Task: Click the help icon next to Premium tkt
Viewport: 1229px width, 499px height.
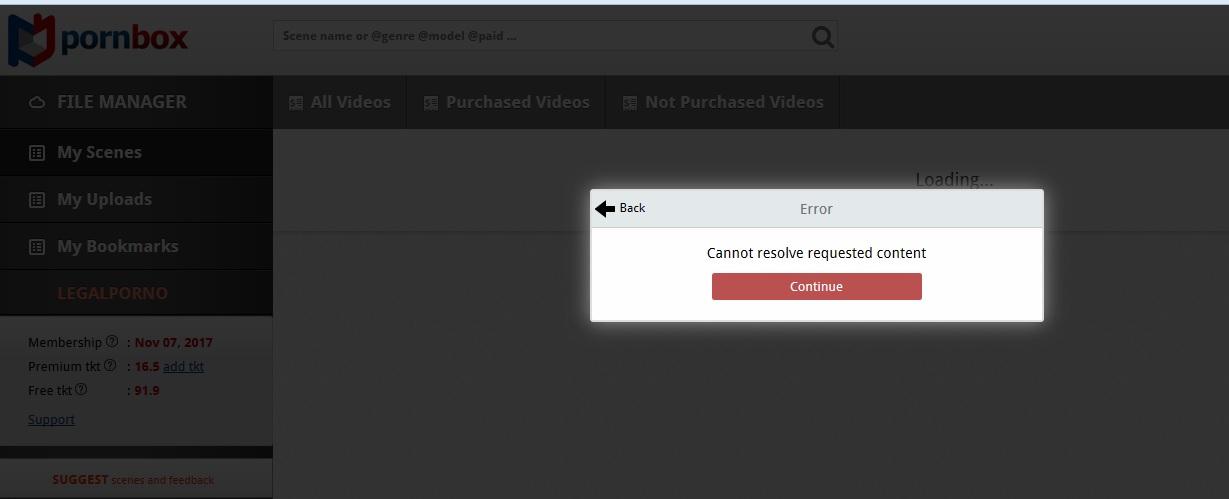Action: pyautogui.click(x=110, y=366)
